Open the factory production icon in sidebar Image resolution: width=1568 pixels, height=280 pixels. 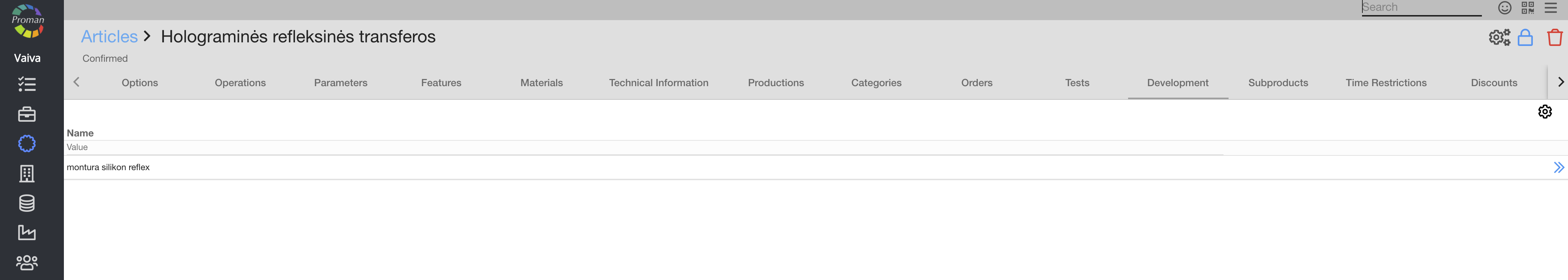pos(27,233)
